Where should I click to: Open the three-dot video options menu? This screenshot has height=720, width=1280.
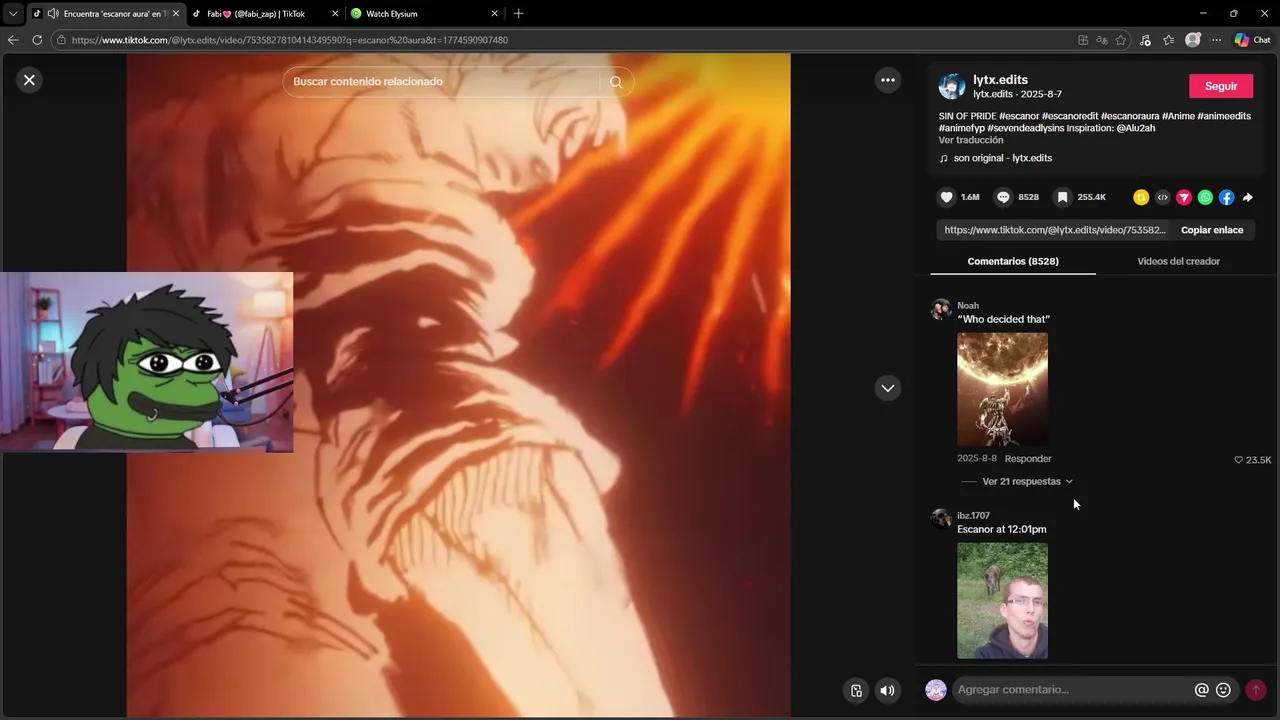[x=888, y=80]
